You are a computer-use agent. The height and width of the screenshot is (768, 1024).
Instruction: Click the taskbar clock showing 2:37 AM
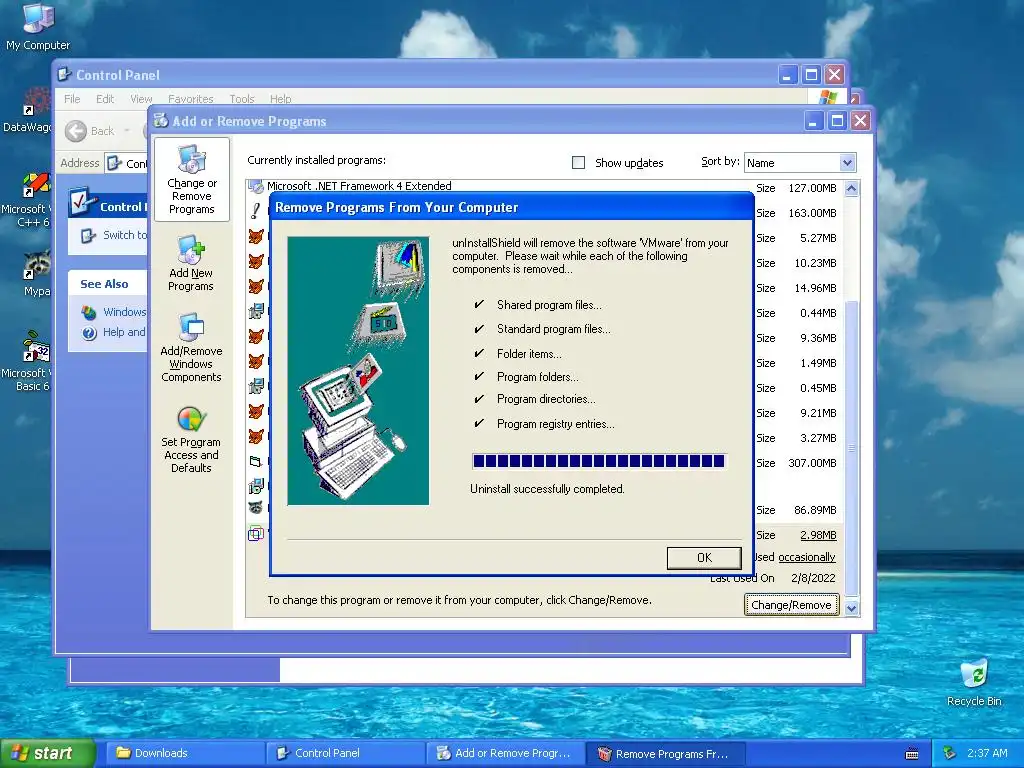tap(987, 753)
